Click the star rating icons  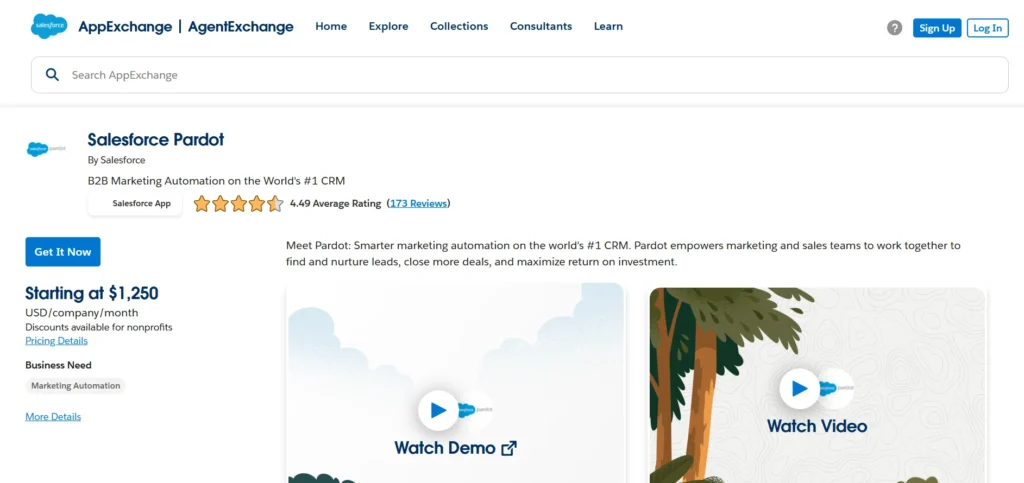click(238, 204)
